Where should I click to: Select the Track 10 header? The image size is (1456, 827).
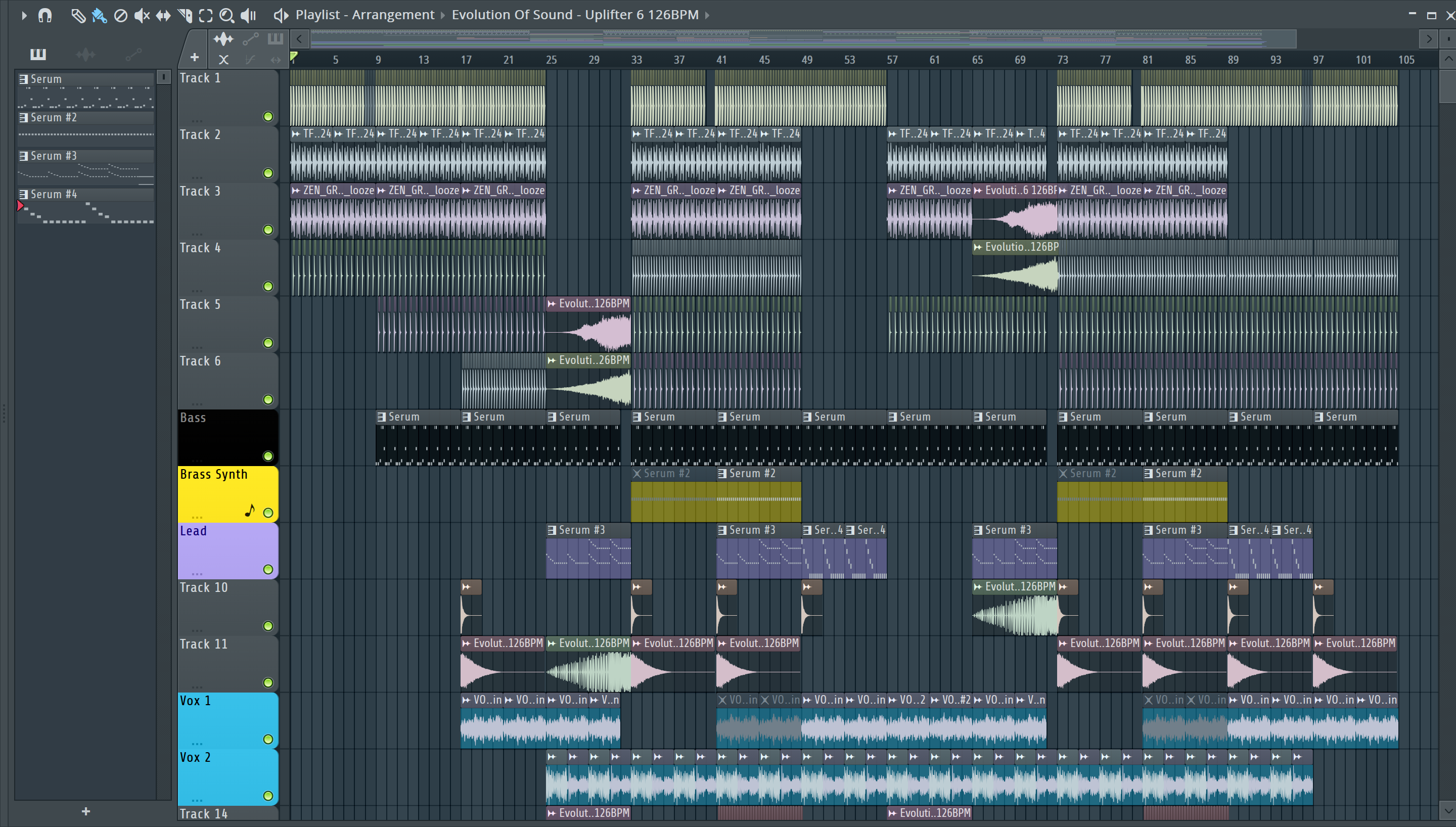(x=227, y=607)
